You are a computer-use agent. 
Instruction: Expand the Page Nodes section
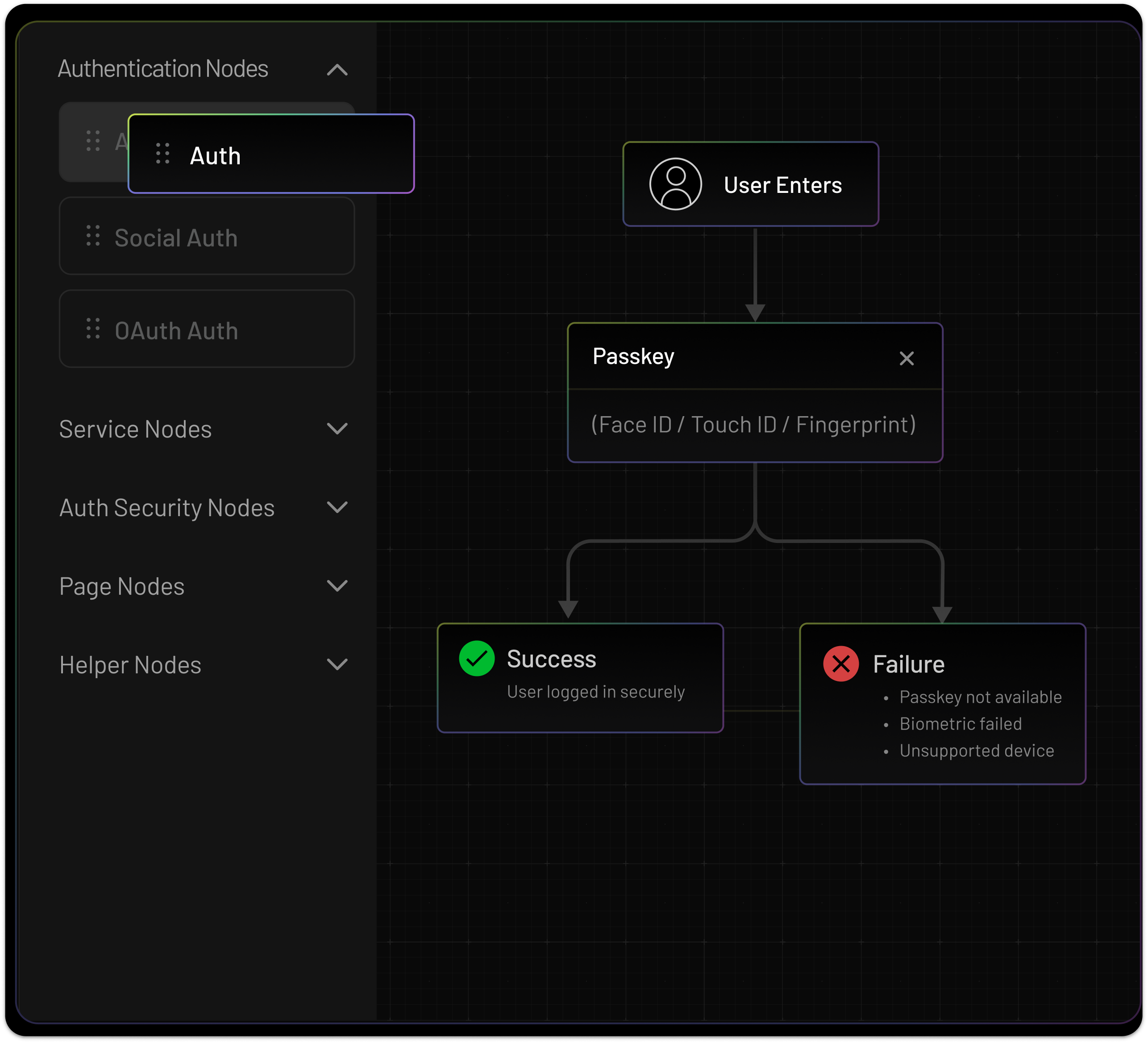coord(337,586)
